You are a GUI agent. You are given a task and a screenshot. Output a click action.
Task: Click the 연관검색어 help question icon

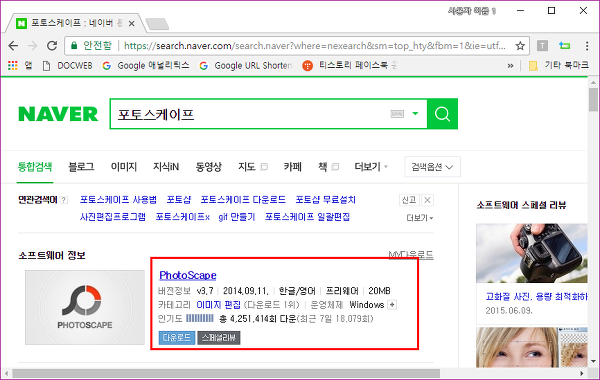click(64, 200)
